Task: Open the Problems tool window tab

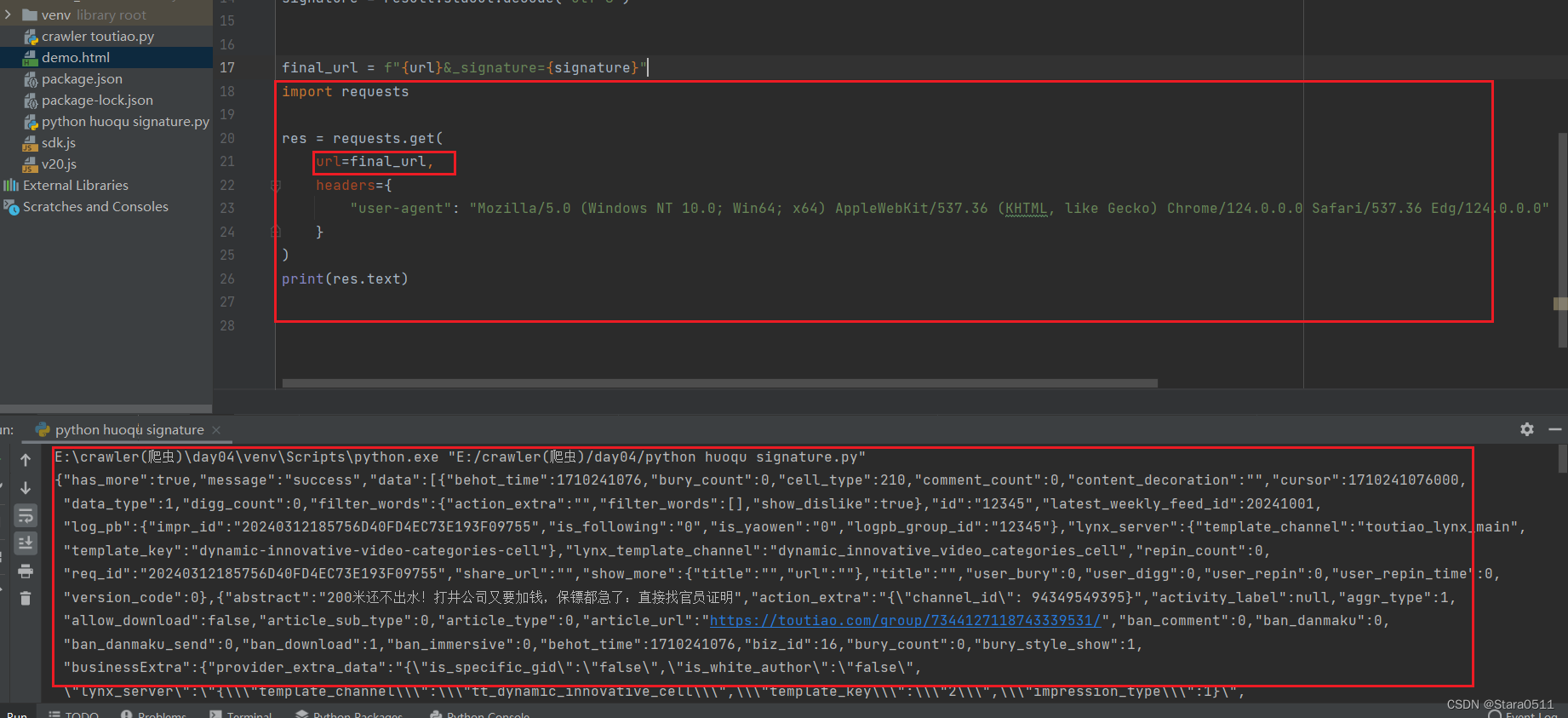Action: (153, 714)
